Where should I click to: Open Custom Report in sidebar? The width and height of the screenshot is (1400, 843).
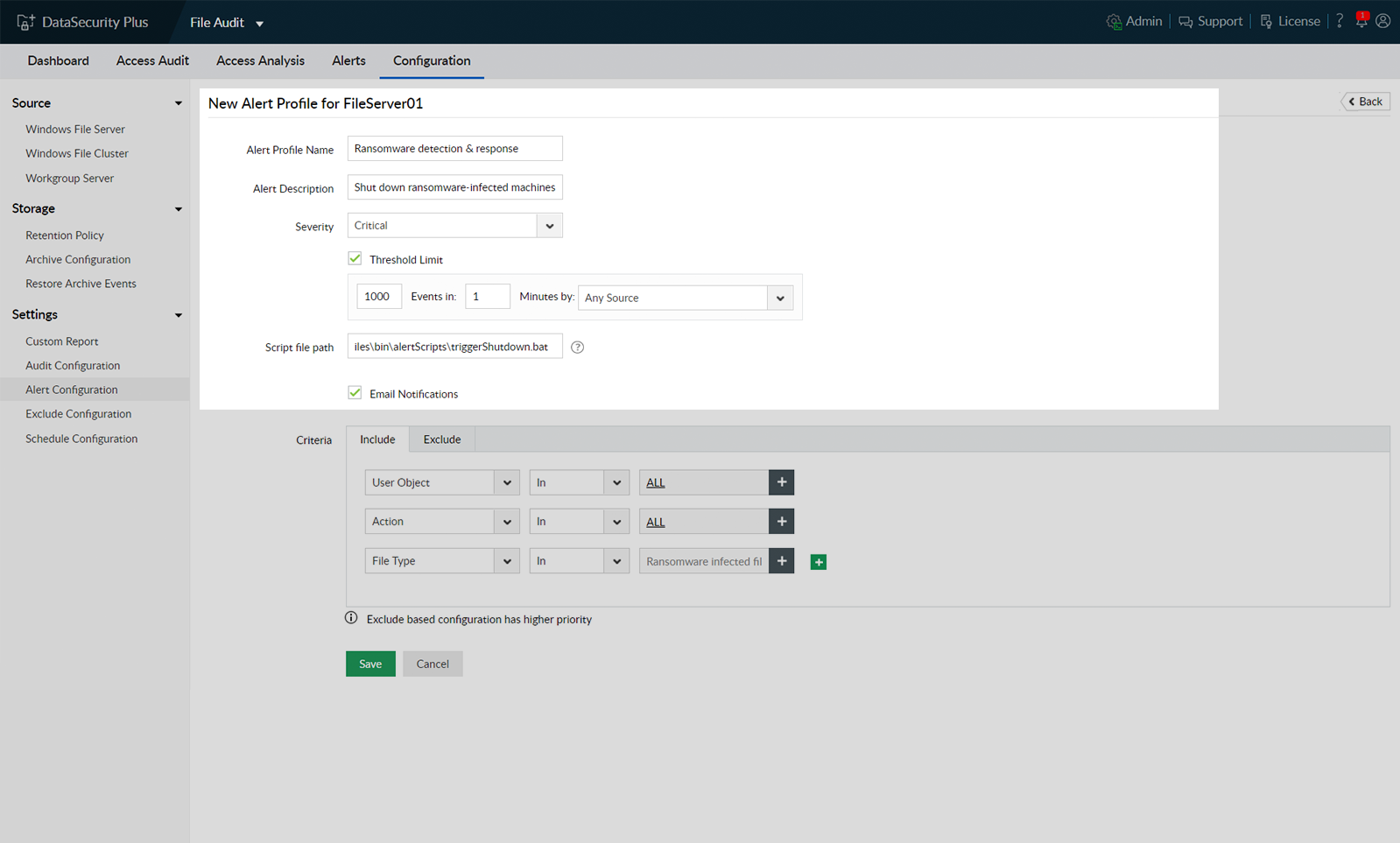pyautogui.click(x=62, y=341)
